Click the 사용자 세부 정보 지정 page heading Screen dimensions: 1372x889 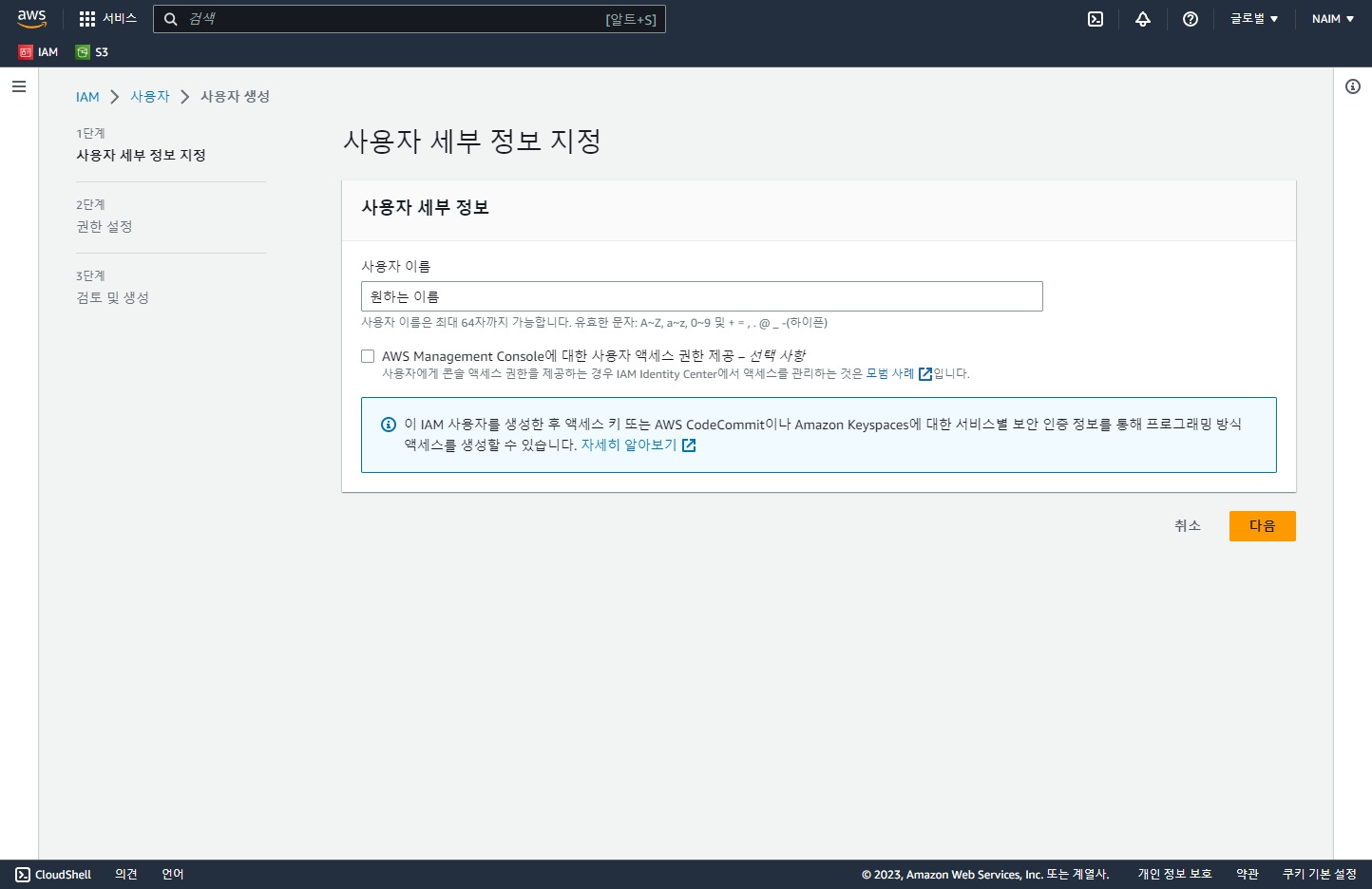tap(472, 141)
